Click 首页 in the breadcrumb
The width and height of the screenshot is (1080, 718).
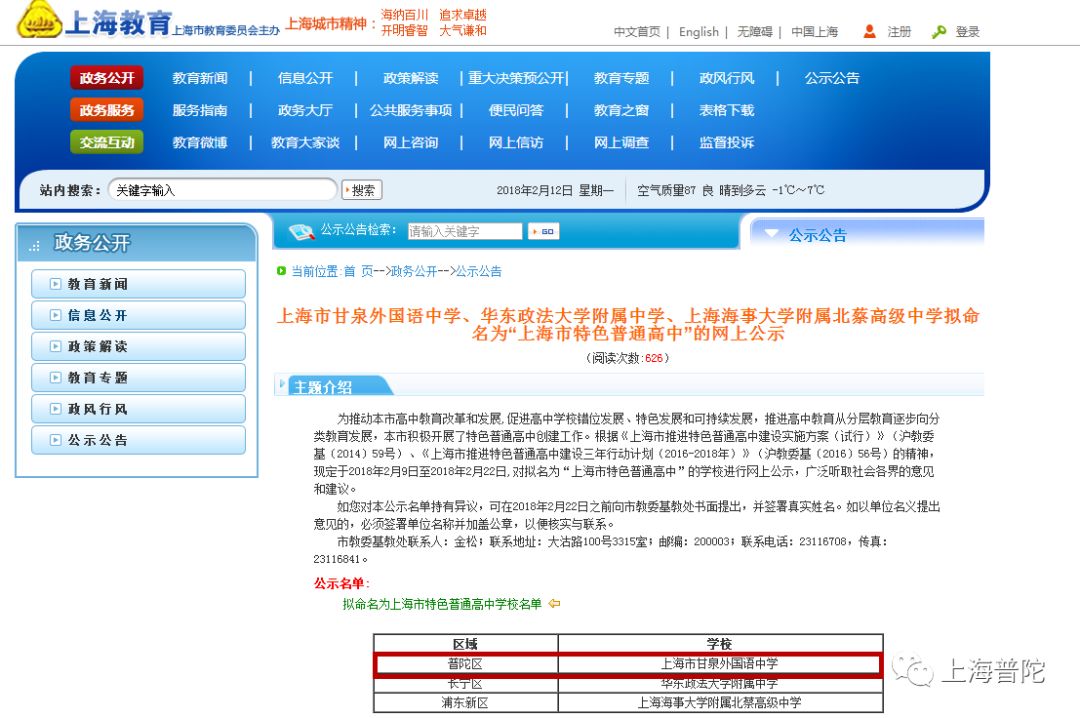point(358,271)
